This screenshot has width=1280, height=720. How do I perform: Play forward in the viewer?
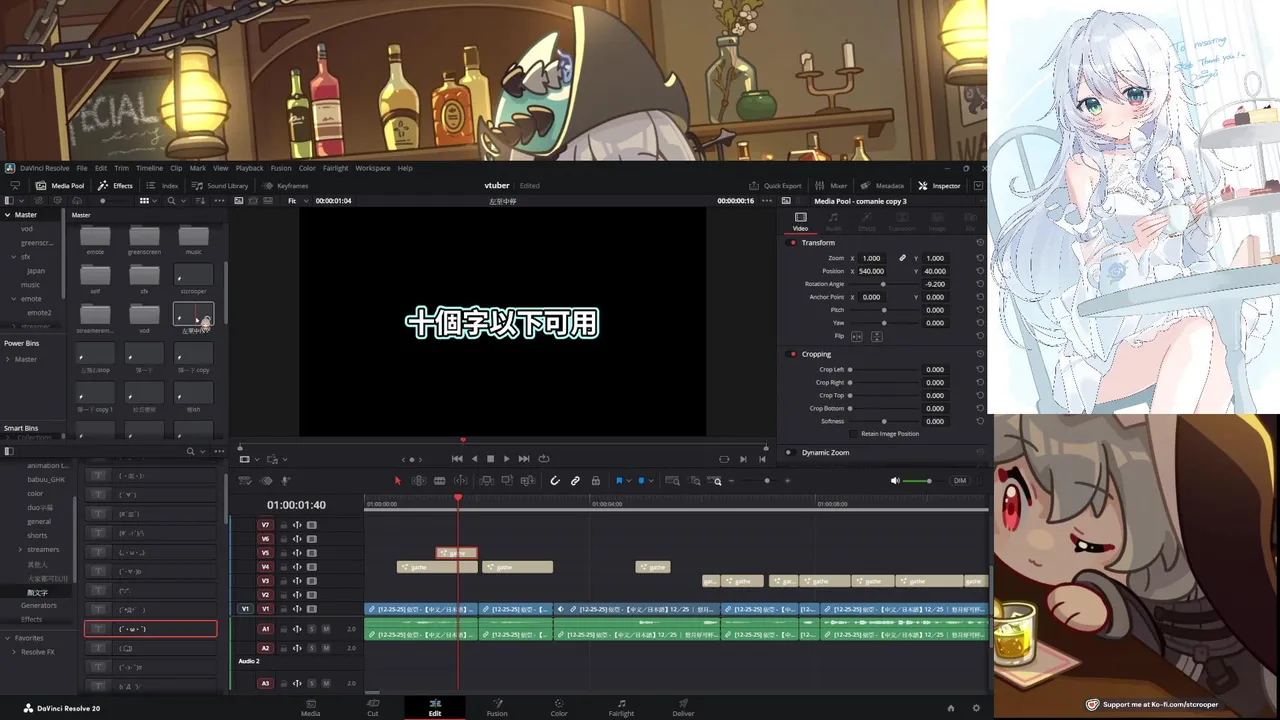click(506, 459)
